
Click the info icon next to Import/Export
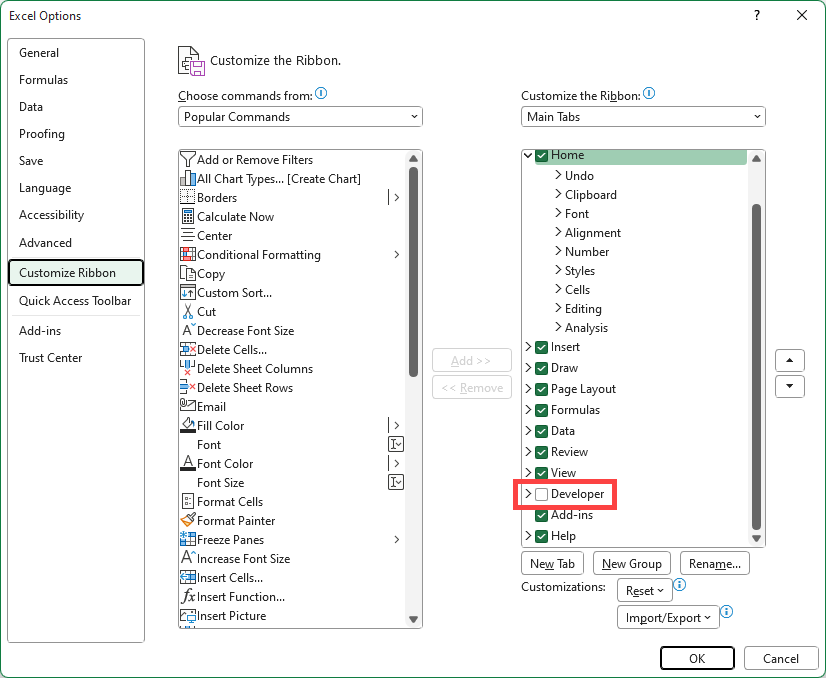coord(726,612)
